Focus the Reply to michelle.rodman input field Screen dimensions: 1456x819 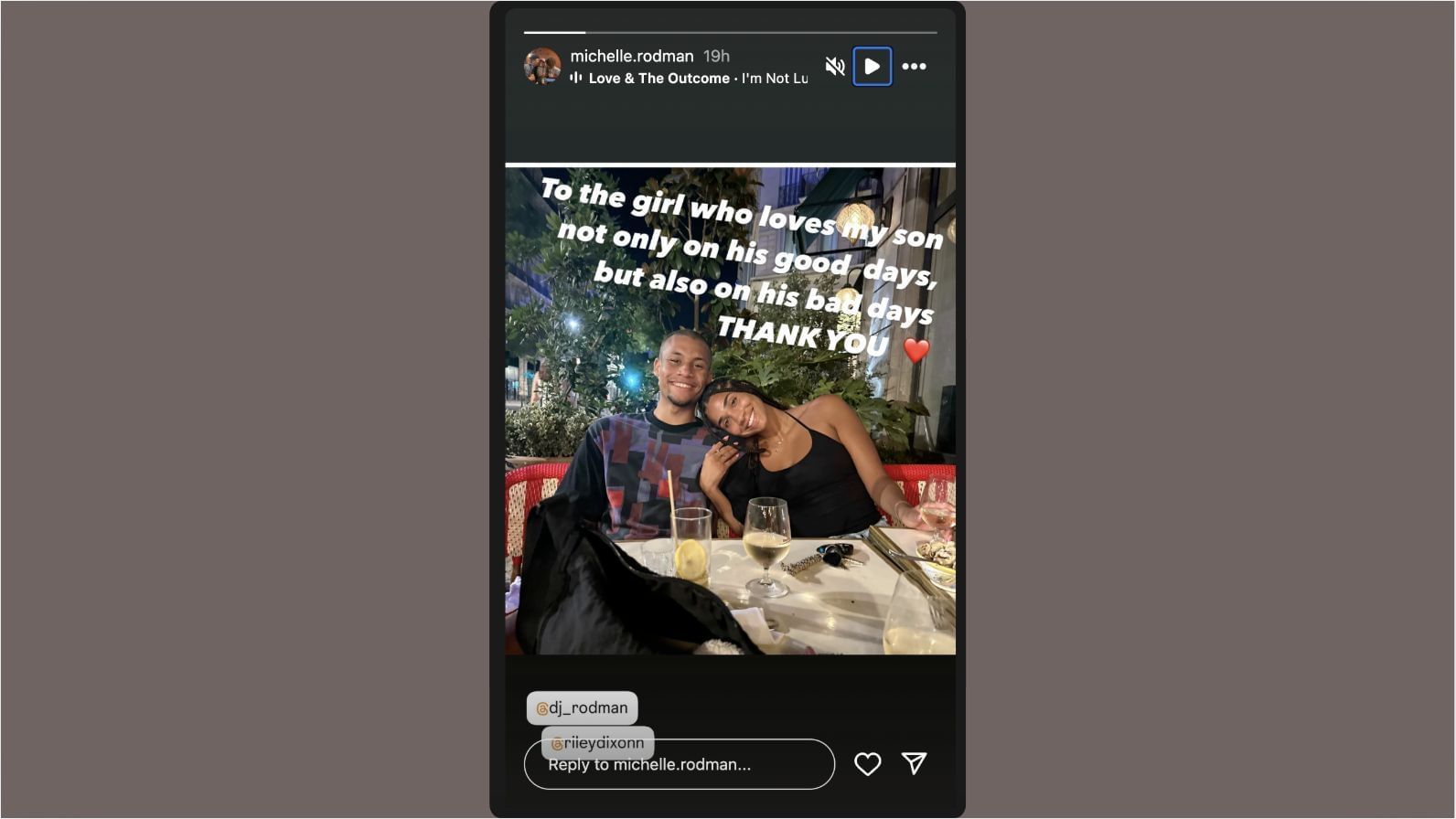pos(679,764)
